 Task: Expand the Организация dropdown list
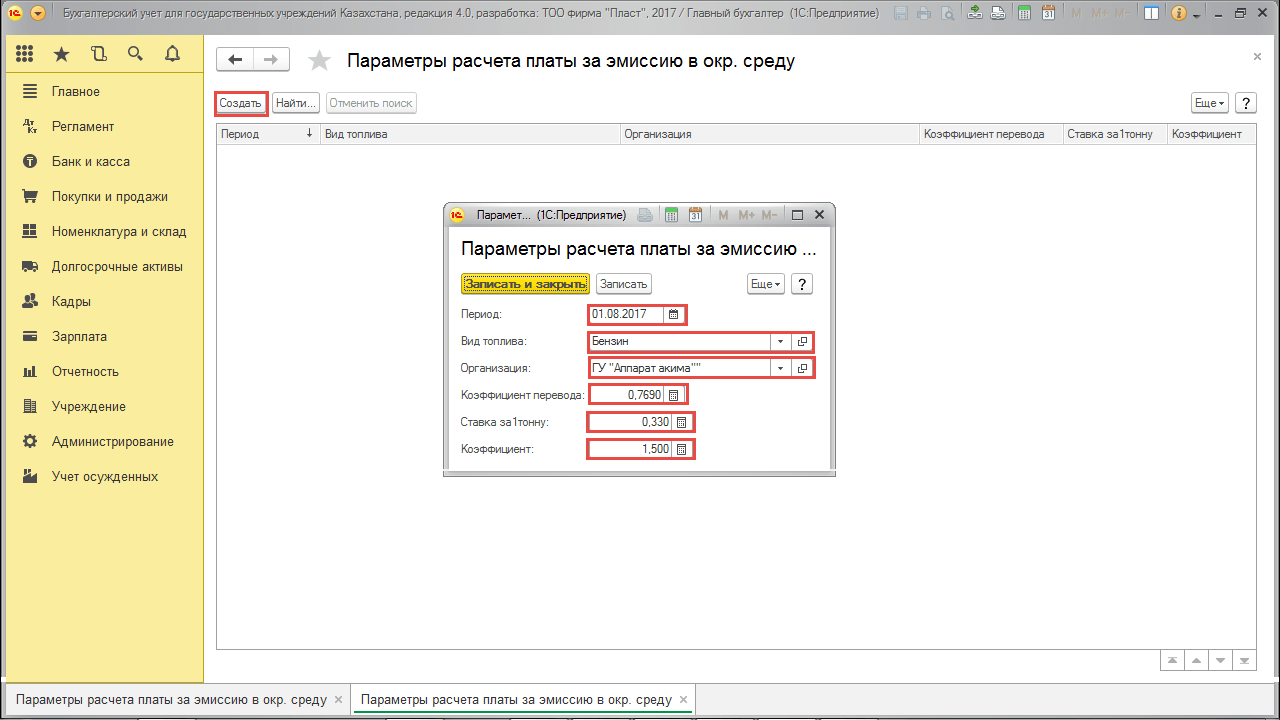pyautogui.click(x=780, y=368)
